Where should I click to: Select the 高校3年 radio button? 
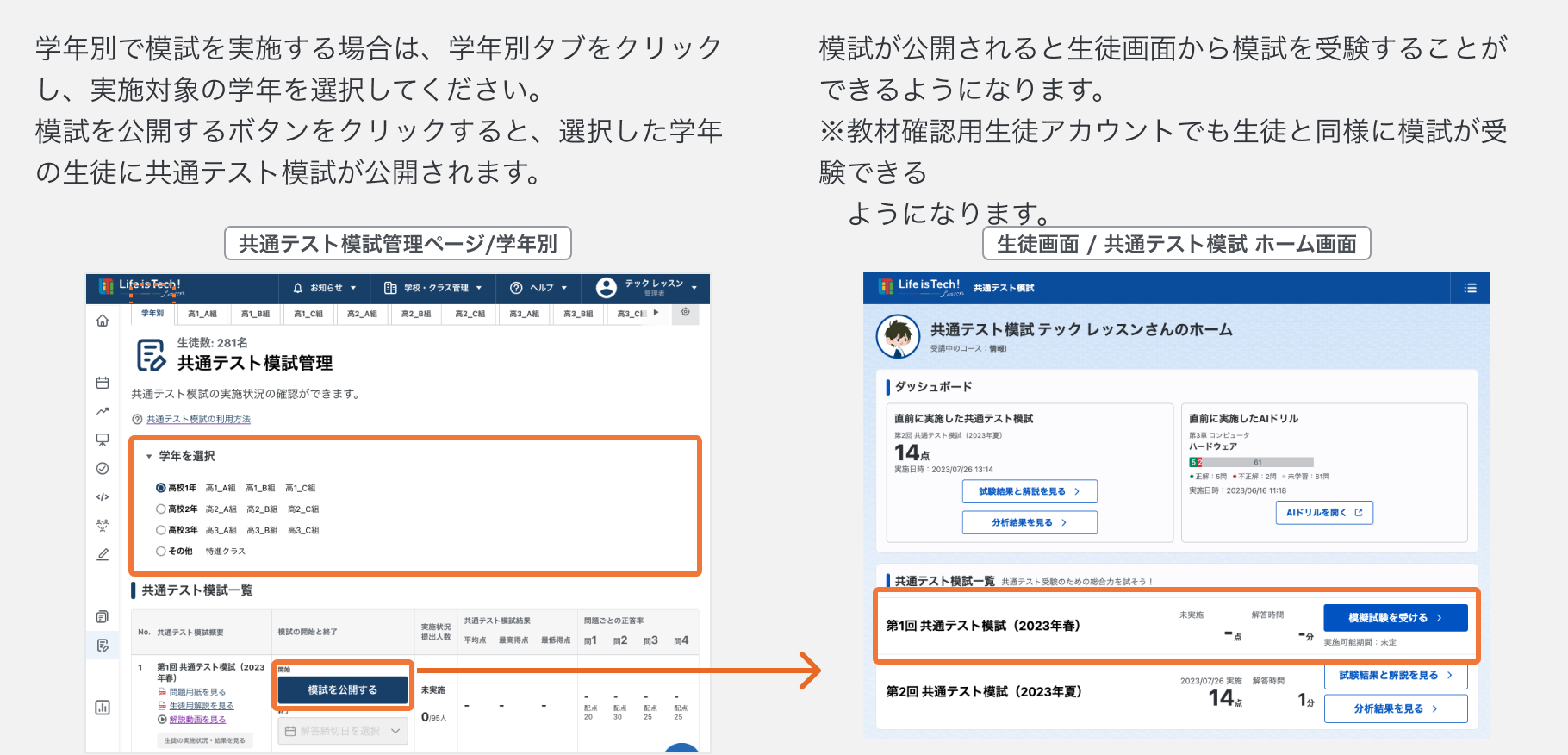pos(160,530)
